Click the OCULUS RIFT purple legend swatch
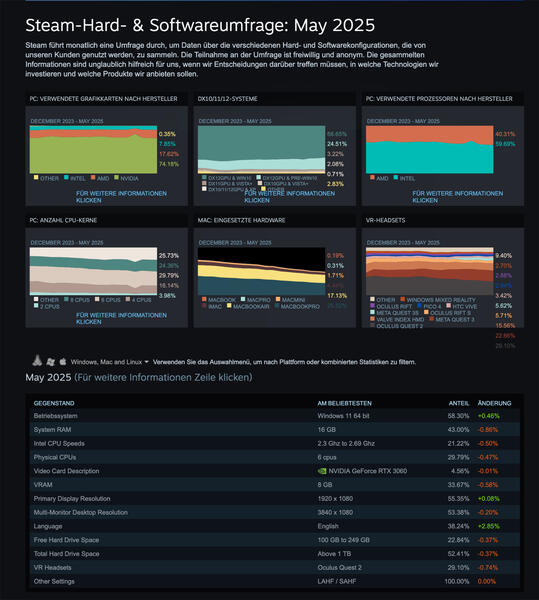Image resolution: width=539 pixels, height=600 pixels. 372,306
